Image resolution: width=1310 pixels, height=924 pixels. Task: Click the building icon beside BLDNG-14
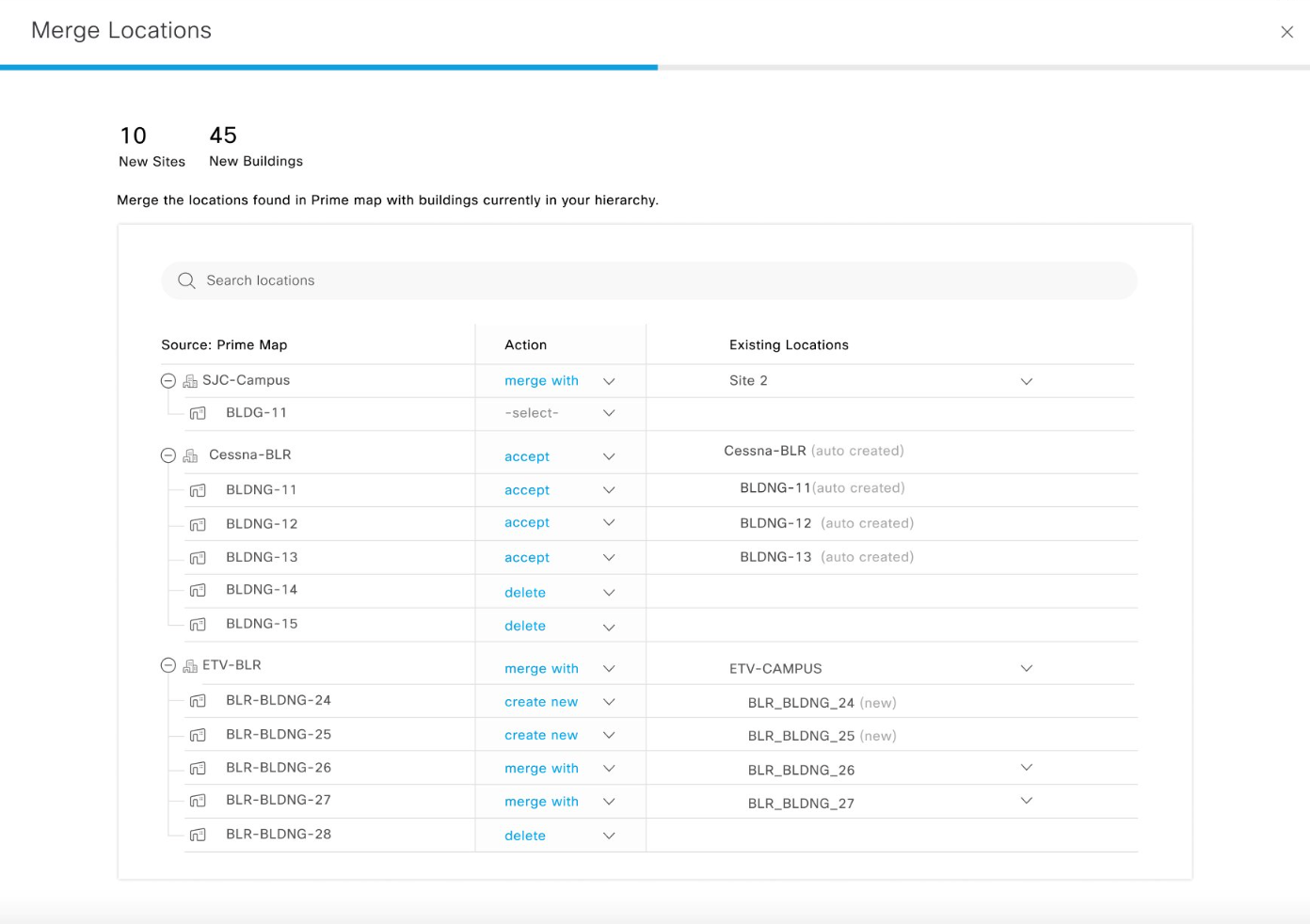[x=198, y=590]
